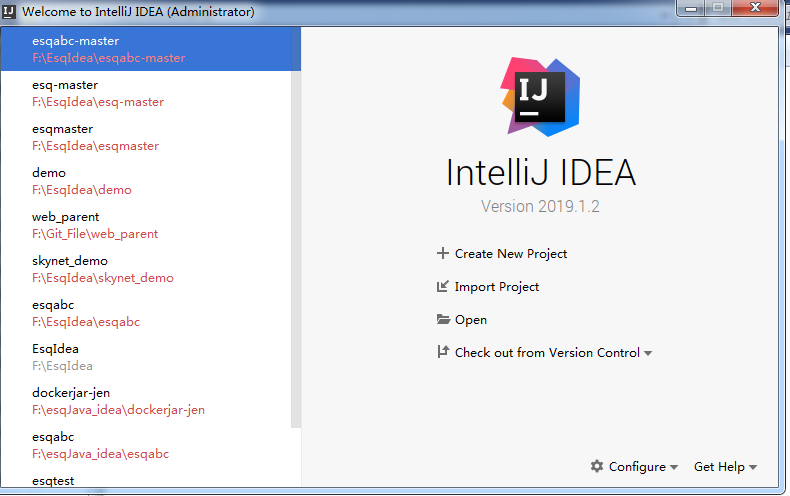Image resolution: width=790 pixels, height=496 pixels.
Task: Open the web_parent recent project
Action: coord(146,225)
